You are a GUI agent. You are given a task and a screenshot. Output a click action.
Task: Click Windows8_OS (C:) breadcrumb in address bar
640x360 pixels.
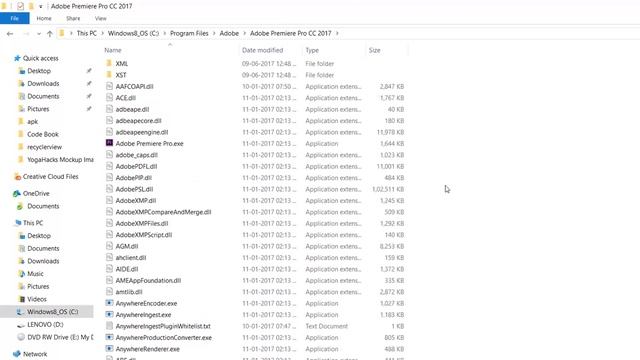(x=133, y=33)
